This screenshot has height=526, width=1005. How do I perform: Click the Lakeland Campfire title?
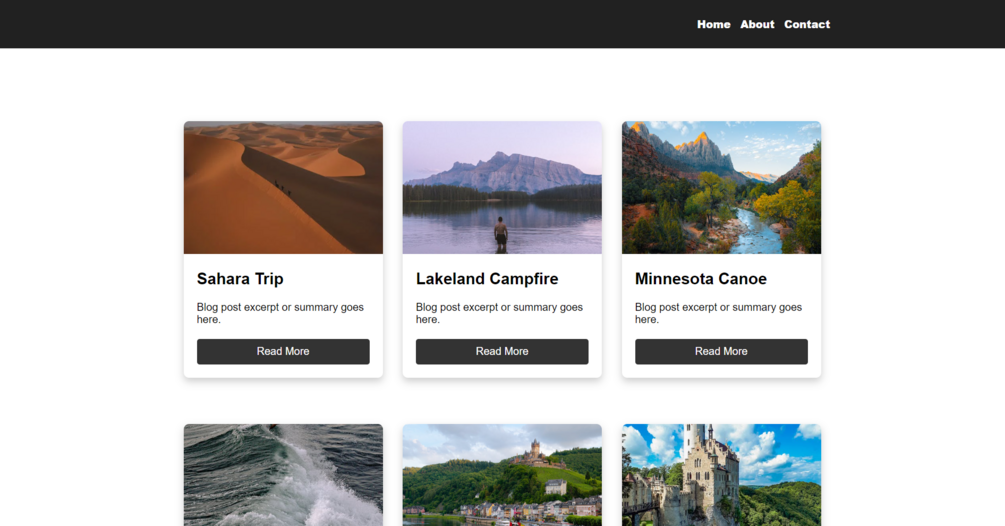pos(487,279)
